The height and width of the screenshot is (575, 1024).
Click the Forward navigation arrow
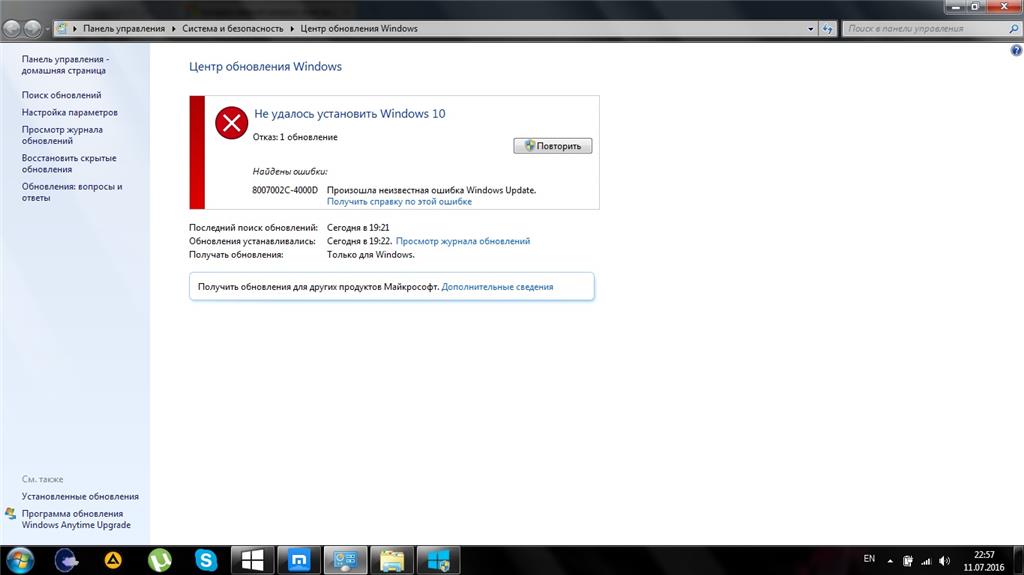tap(33, 29)
